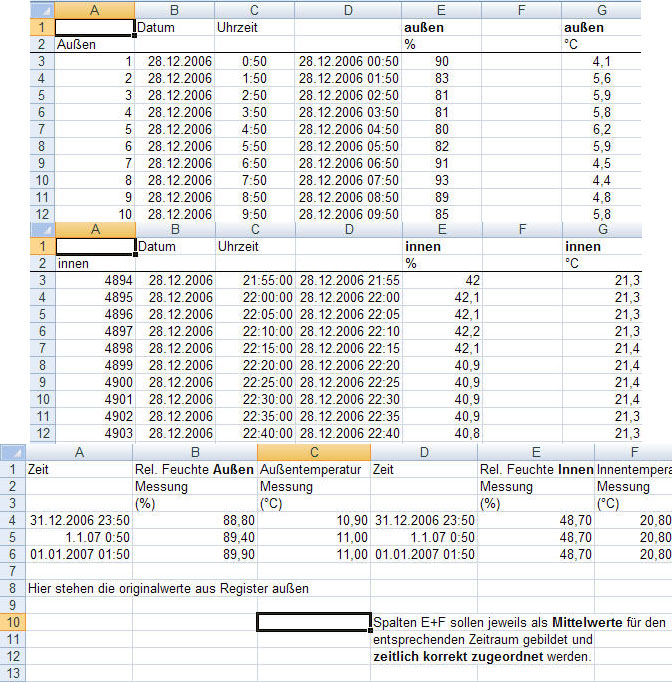
Task: Click the cell containing index 4894
Action: pyautogui.click(x=94, y=280)
